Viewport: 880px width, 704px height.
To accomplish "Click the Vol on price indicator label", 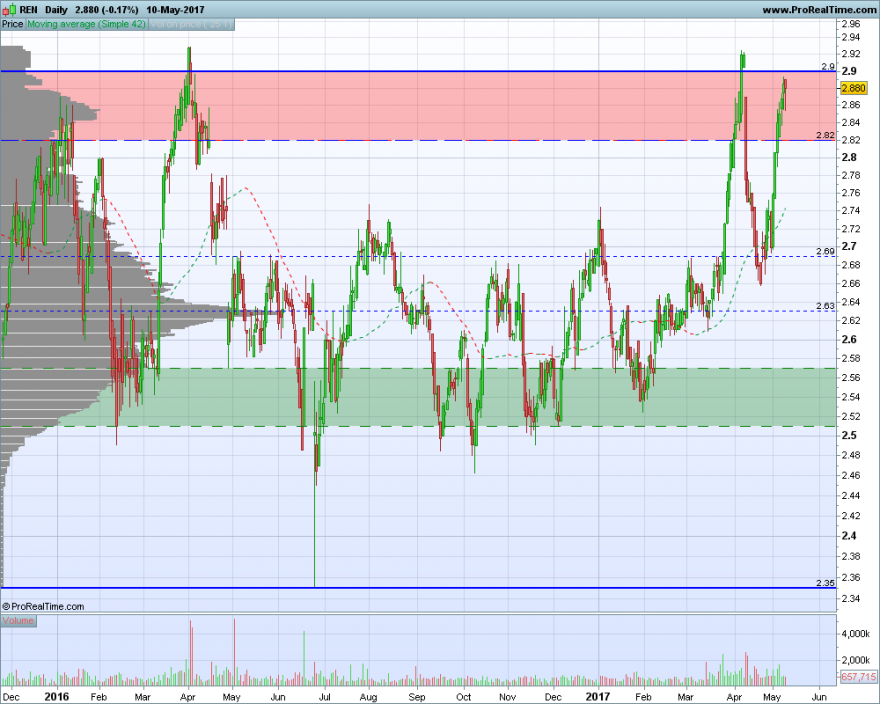I will coord(191,24).
